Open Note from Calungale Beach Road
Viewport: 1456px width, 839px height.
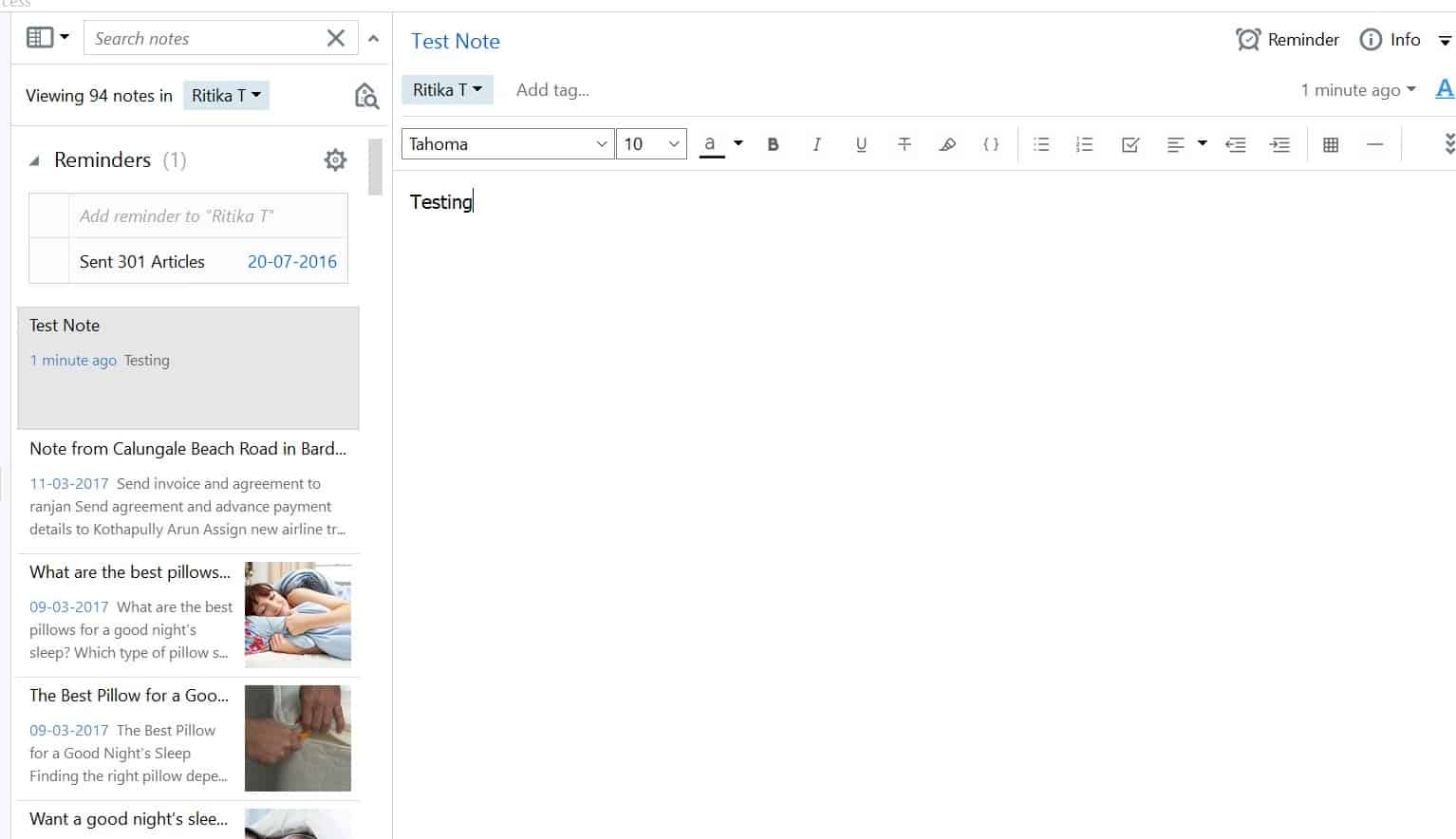(x=188, y=491)
